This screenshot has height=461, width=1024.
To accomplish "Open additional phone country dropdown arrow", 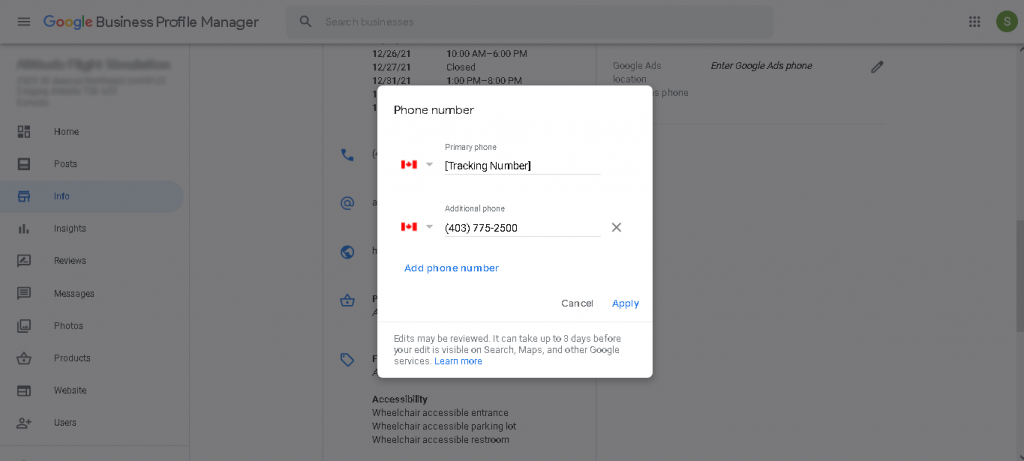I will (x=429, y=227).
